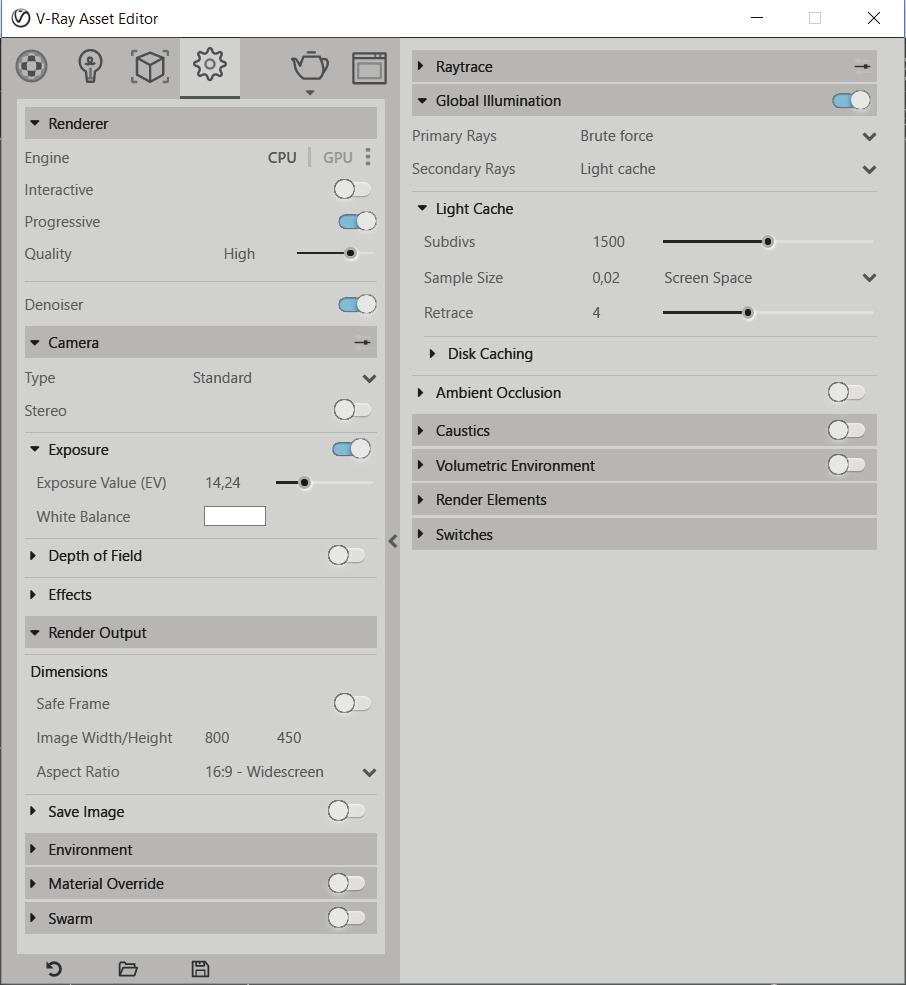Turn on Swarm toggle
906x985 pixels.
[346, 918]
